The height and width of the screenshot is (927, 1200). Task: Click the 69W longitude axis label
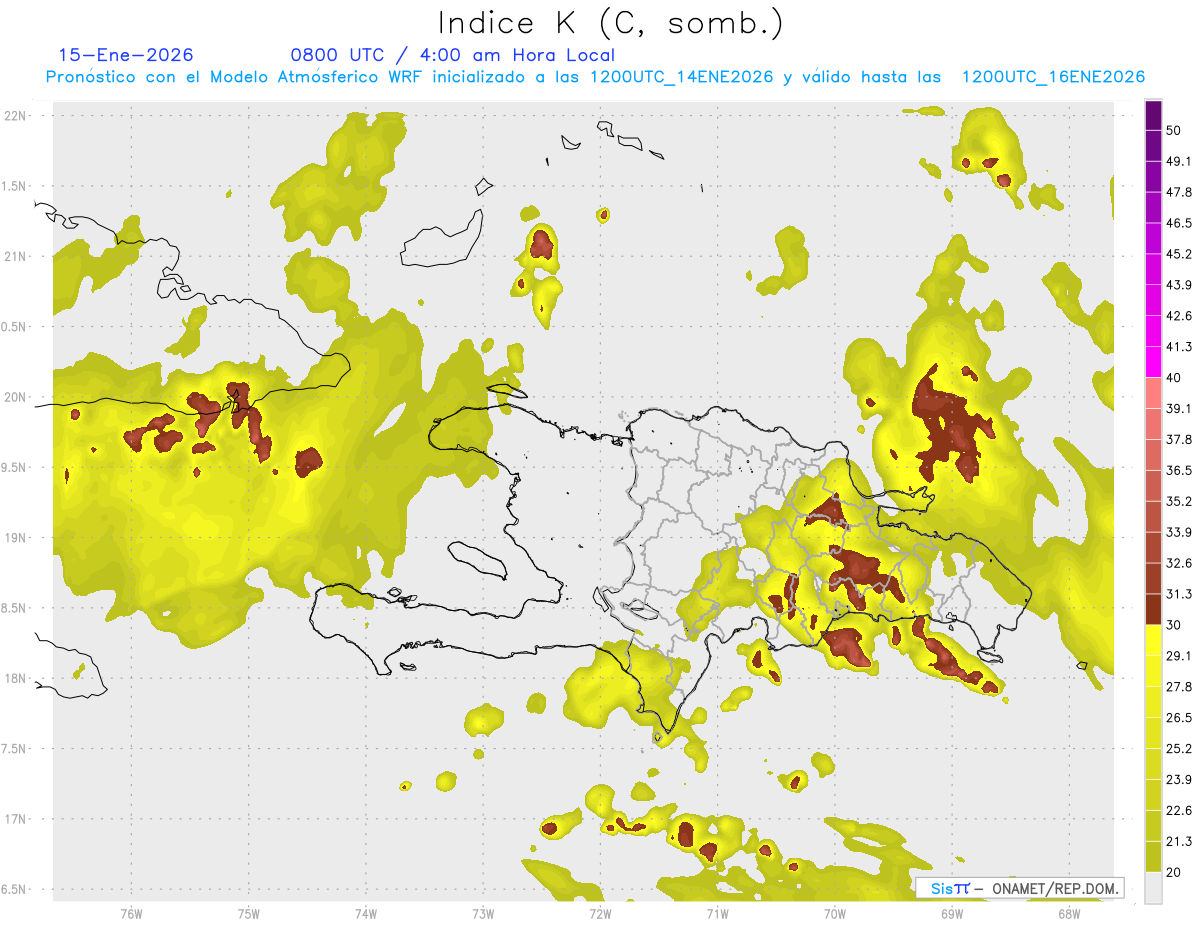951,912
